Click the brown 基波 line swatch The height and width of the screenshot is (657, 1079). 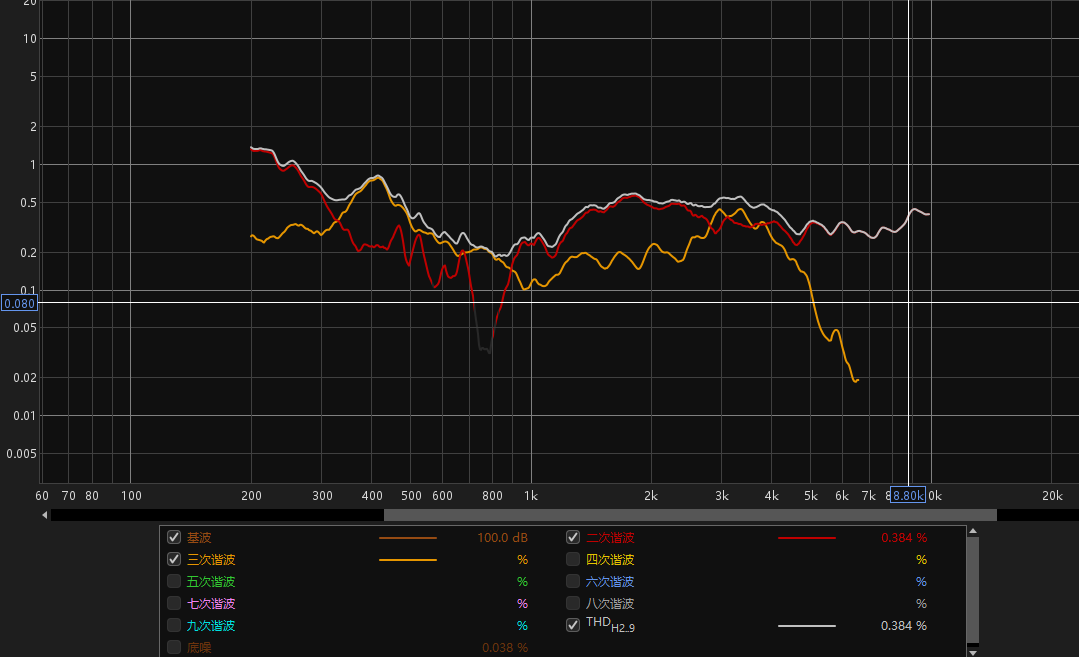coord(407,538)
